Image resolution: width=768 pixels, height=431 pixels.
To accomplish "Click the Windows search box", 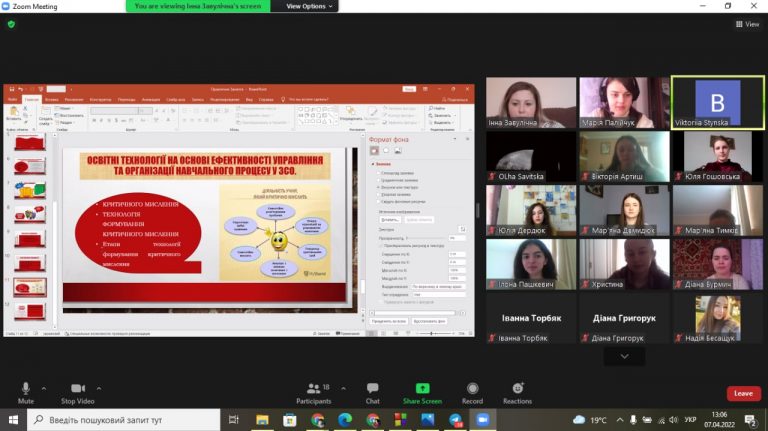I will (123, 420).
